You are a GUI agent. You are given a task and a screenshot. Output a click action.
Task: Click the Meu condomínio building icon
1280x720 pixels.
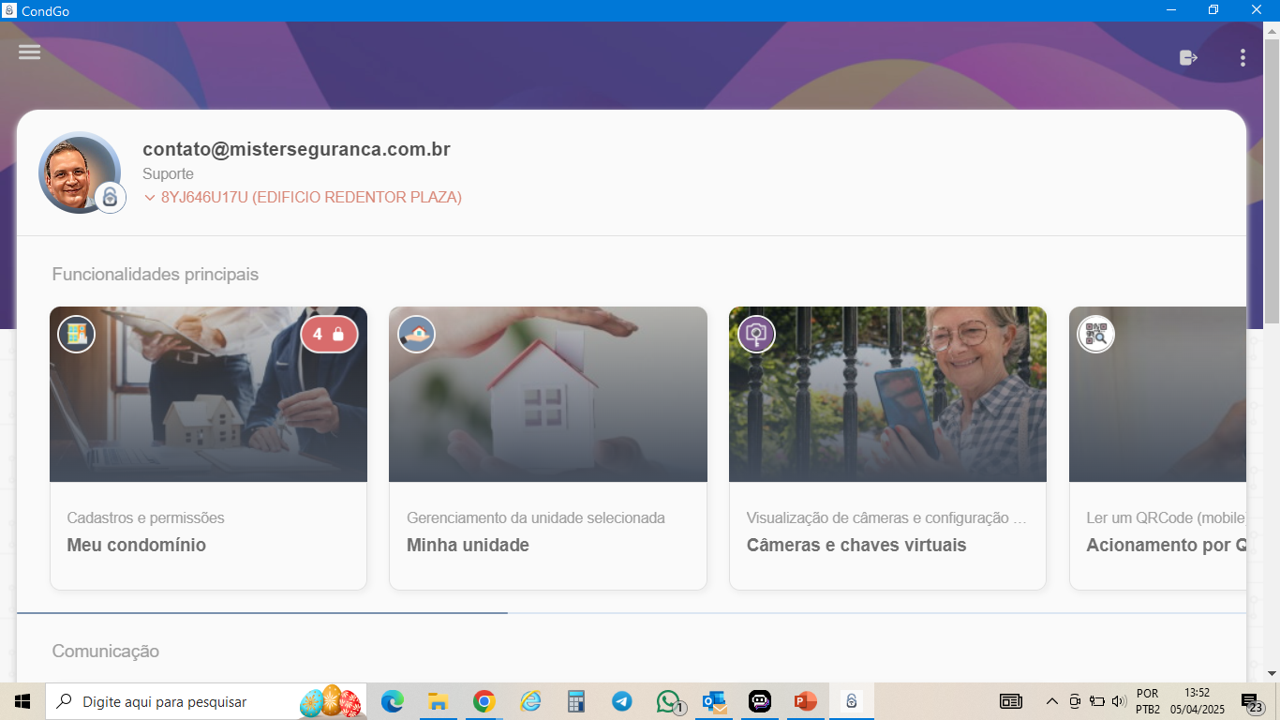76,334
